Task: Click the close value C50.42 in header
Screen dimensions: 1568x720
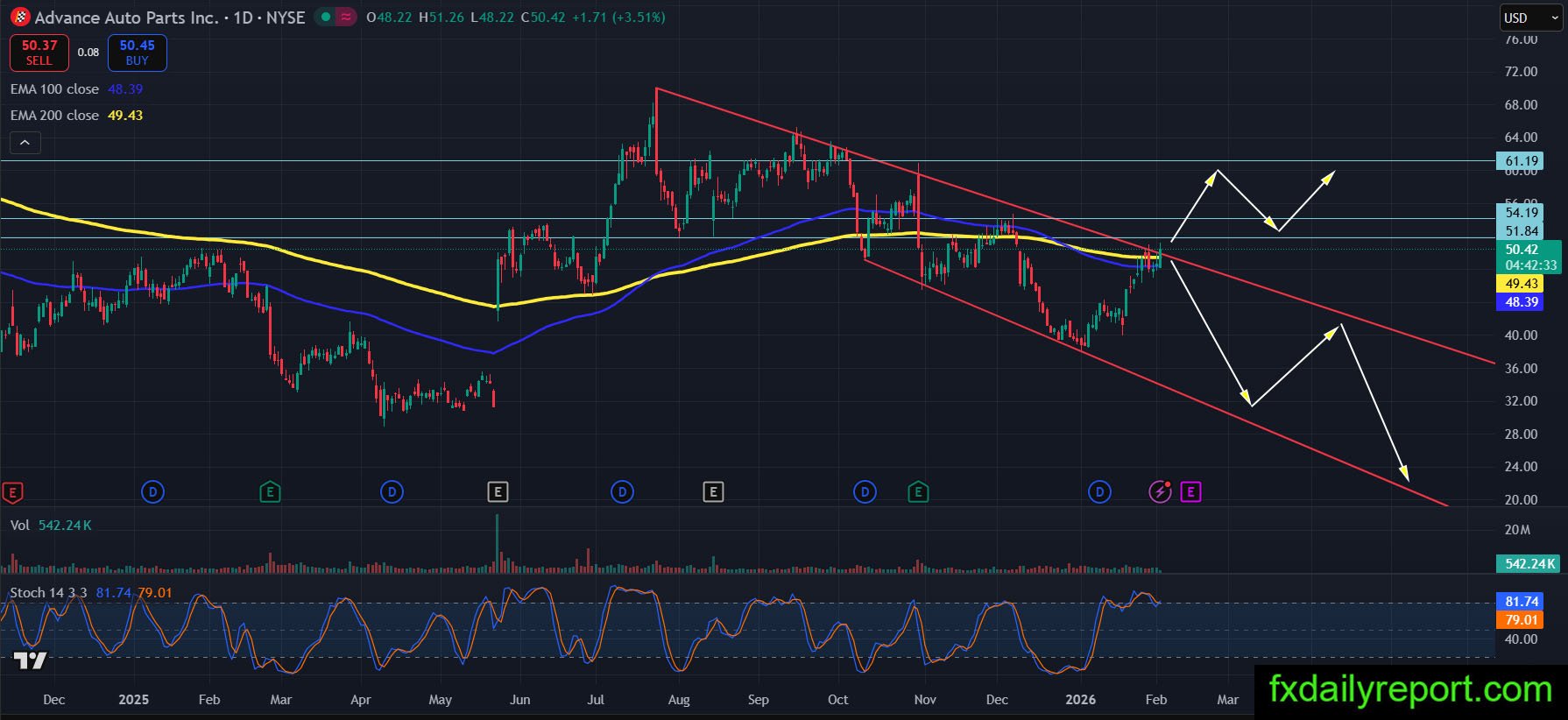Action: [543, 18]
